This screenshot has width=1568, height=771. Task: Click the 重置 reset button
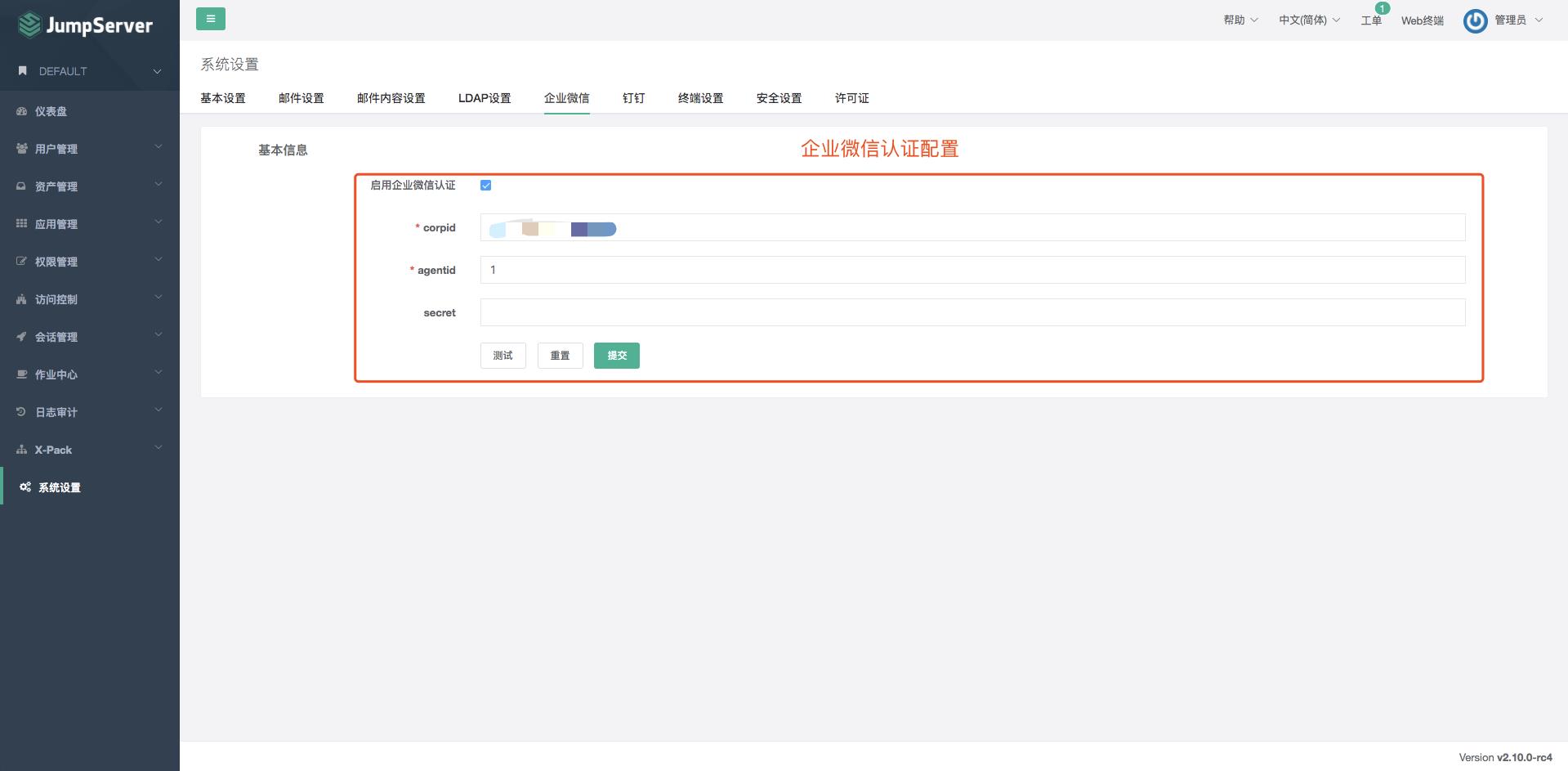[561, 356]
